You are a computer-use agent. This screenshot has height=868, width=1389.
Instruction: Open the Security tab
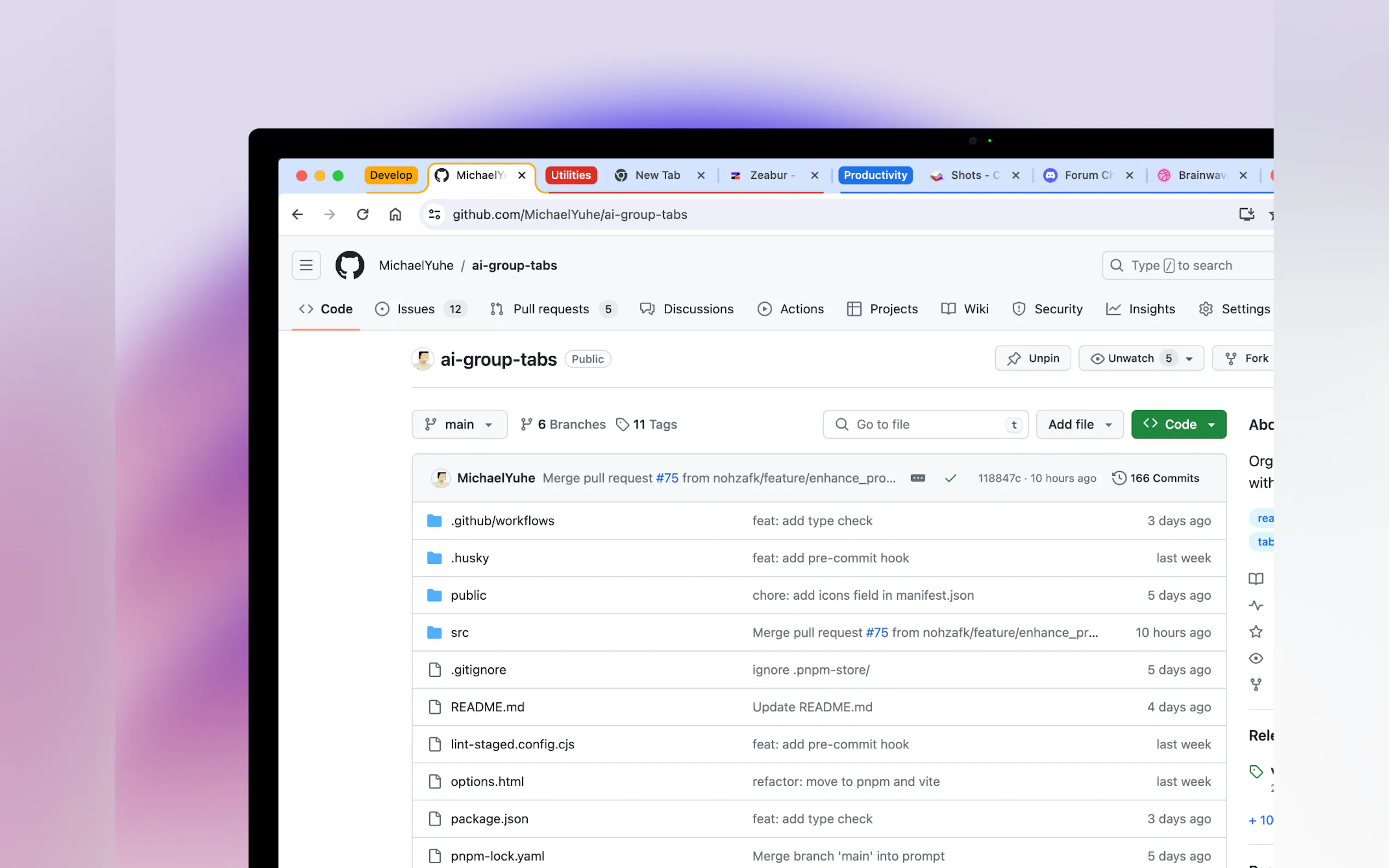click(x=1047, y=309)
